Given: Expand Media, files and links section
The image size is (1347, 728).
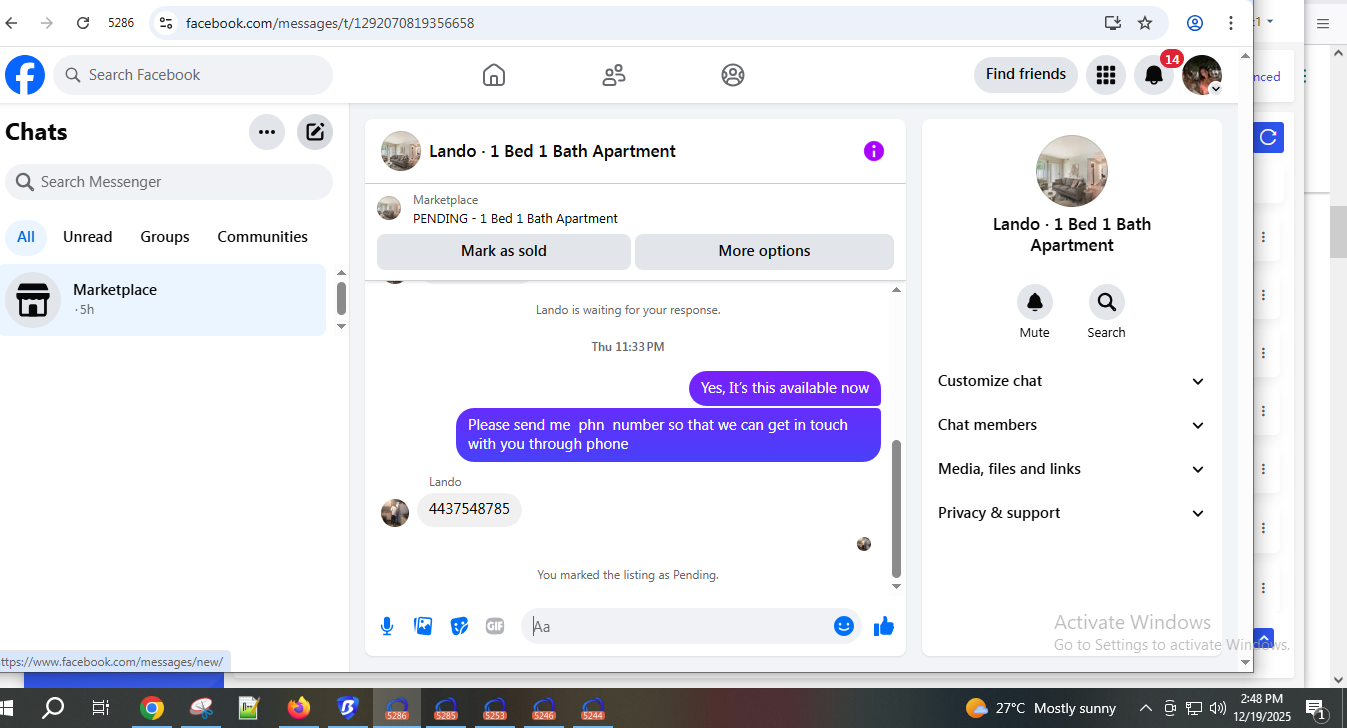Looking at the screenshot, I should pos(1072,469).
